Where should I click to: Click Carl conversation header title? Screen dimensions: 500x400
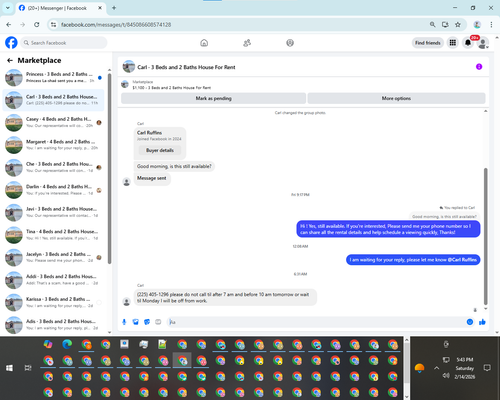(x=186, y=67)
